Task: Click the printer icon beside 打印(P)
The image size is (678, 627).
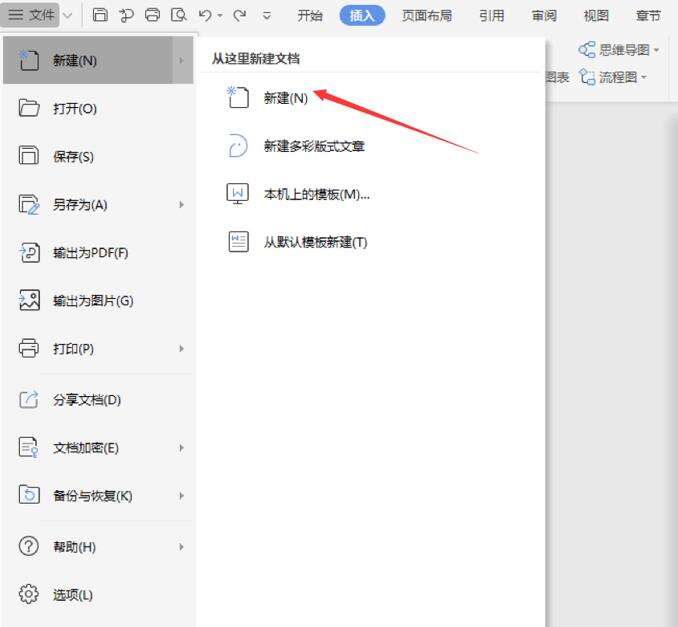Action: (29, 348)
